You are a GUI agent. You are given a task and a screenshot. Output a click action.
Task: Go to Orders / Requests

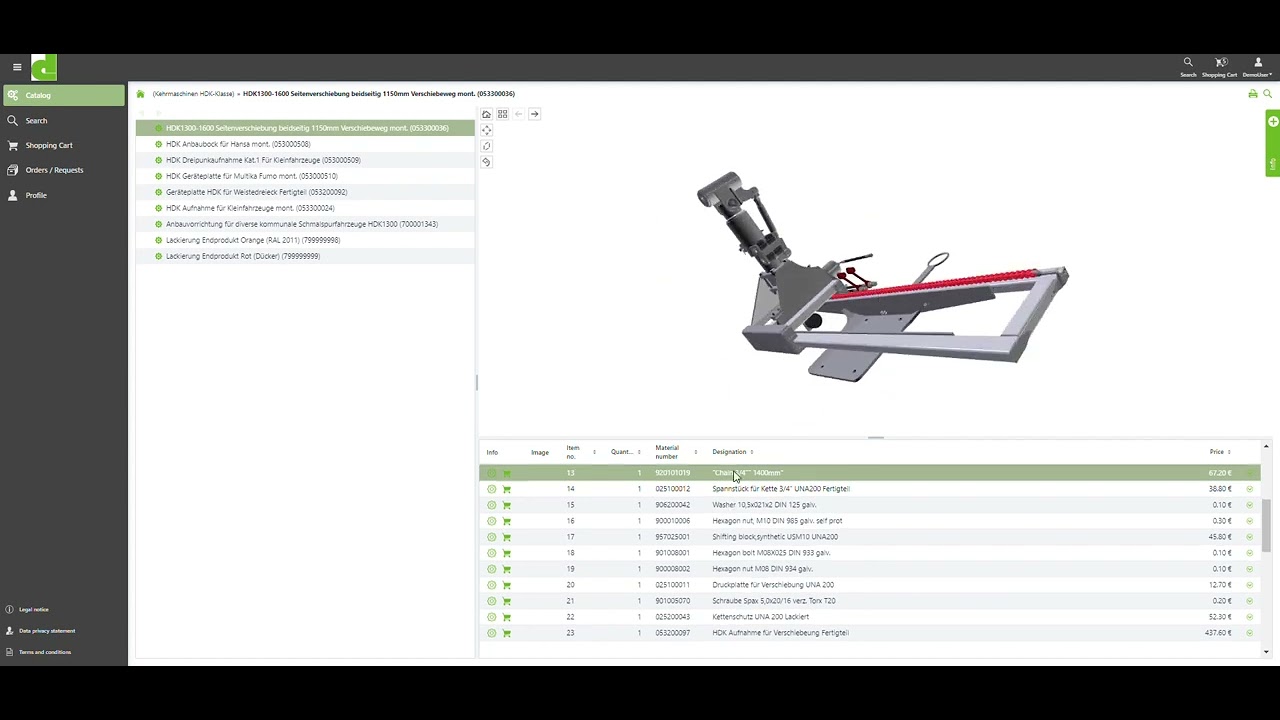point(64,170)
